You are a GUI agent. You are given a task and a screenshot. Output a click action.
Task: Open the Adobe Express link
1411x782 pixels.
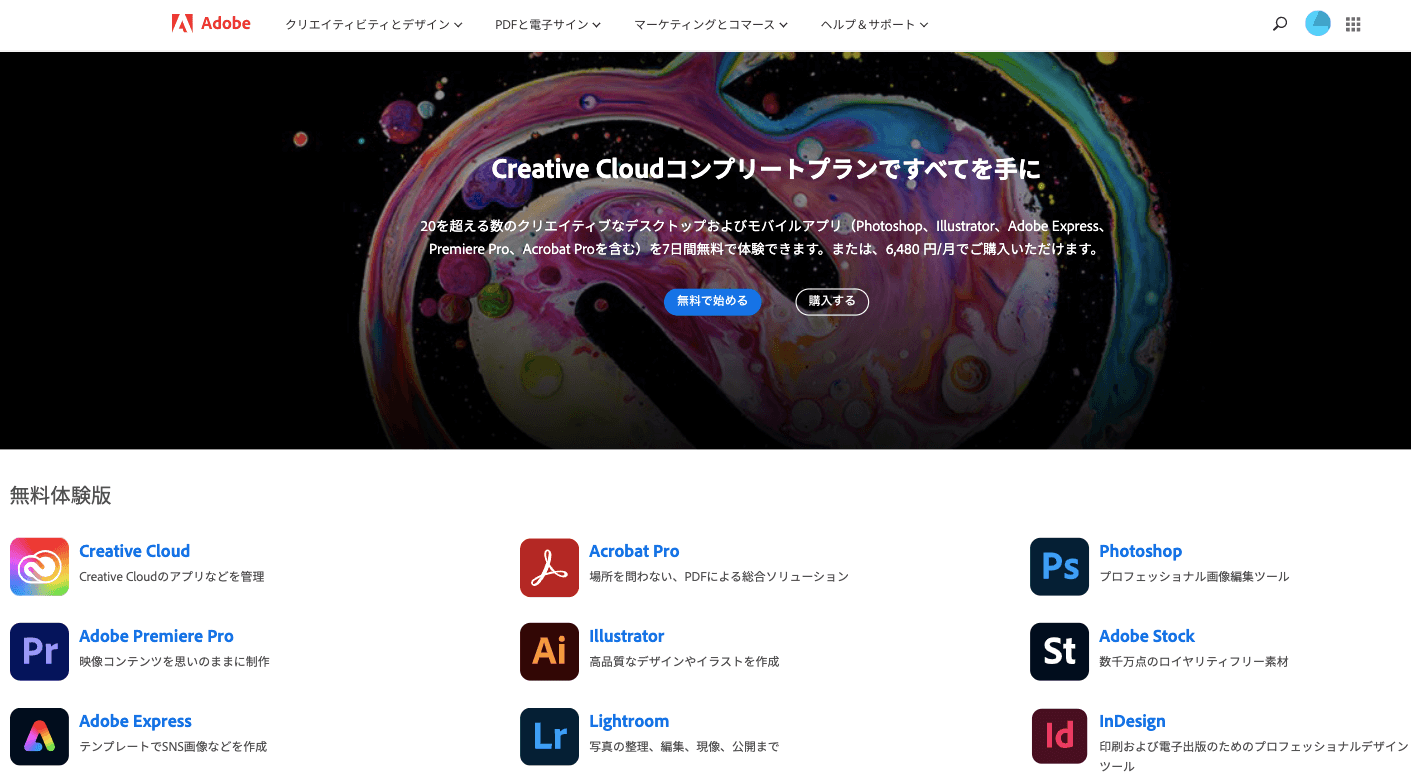tap(135, 721)
